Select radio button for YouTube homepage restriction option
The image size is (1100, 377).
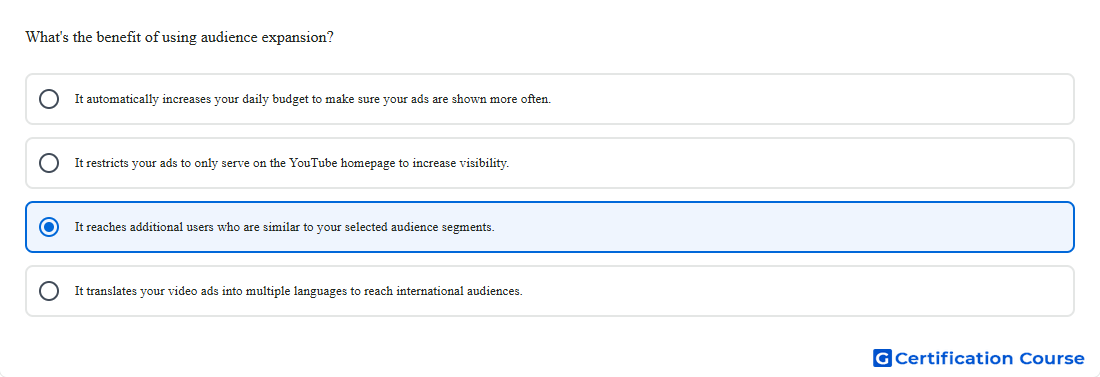(x=49, y=163)
